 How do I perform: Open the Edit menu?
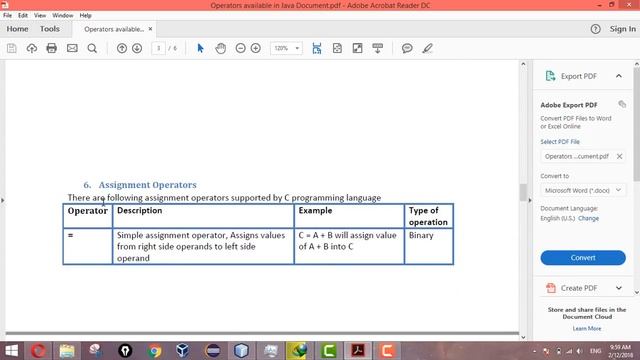[23, 15]
